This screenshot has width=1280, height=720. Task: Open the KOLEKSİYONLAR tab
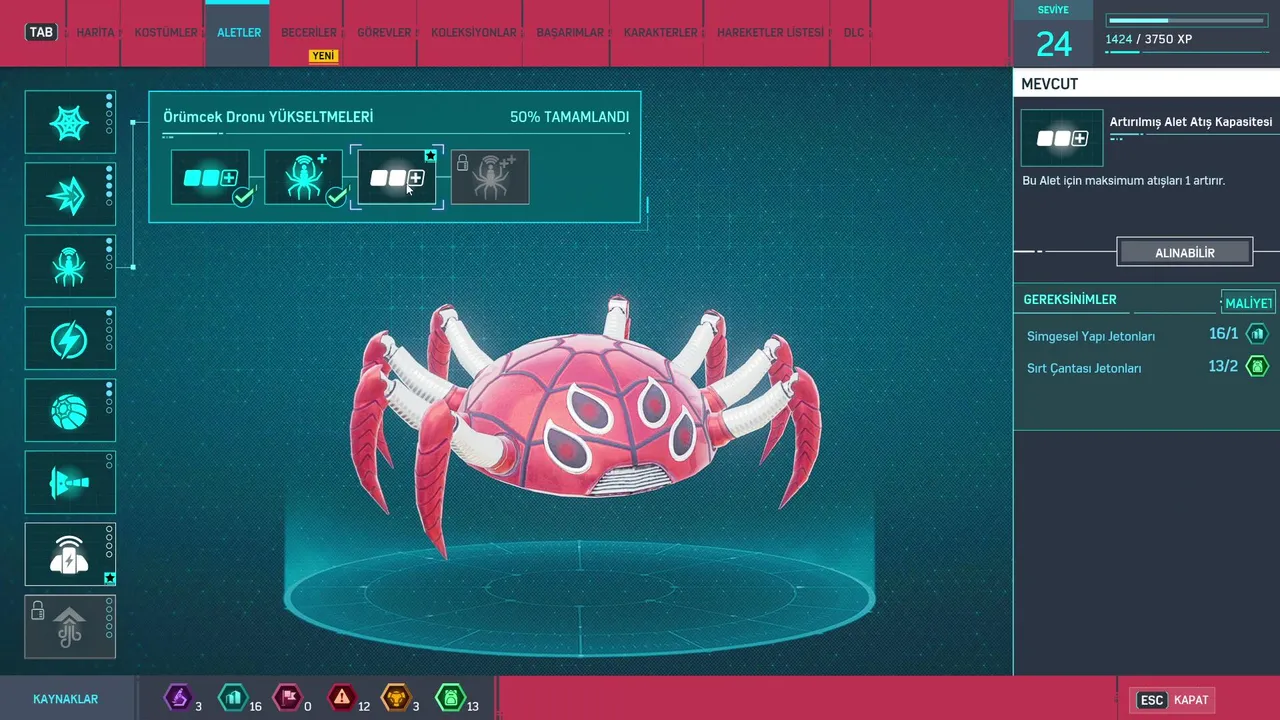pyautogui.click(x=474, y=33)
